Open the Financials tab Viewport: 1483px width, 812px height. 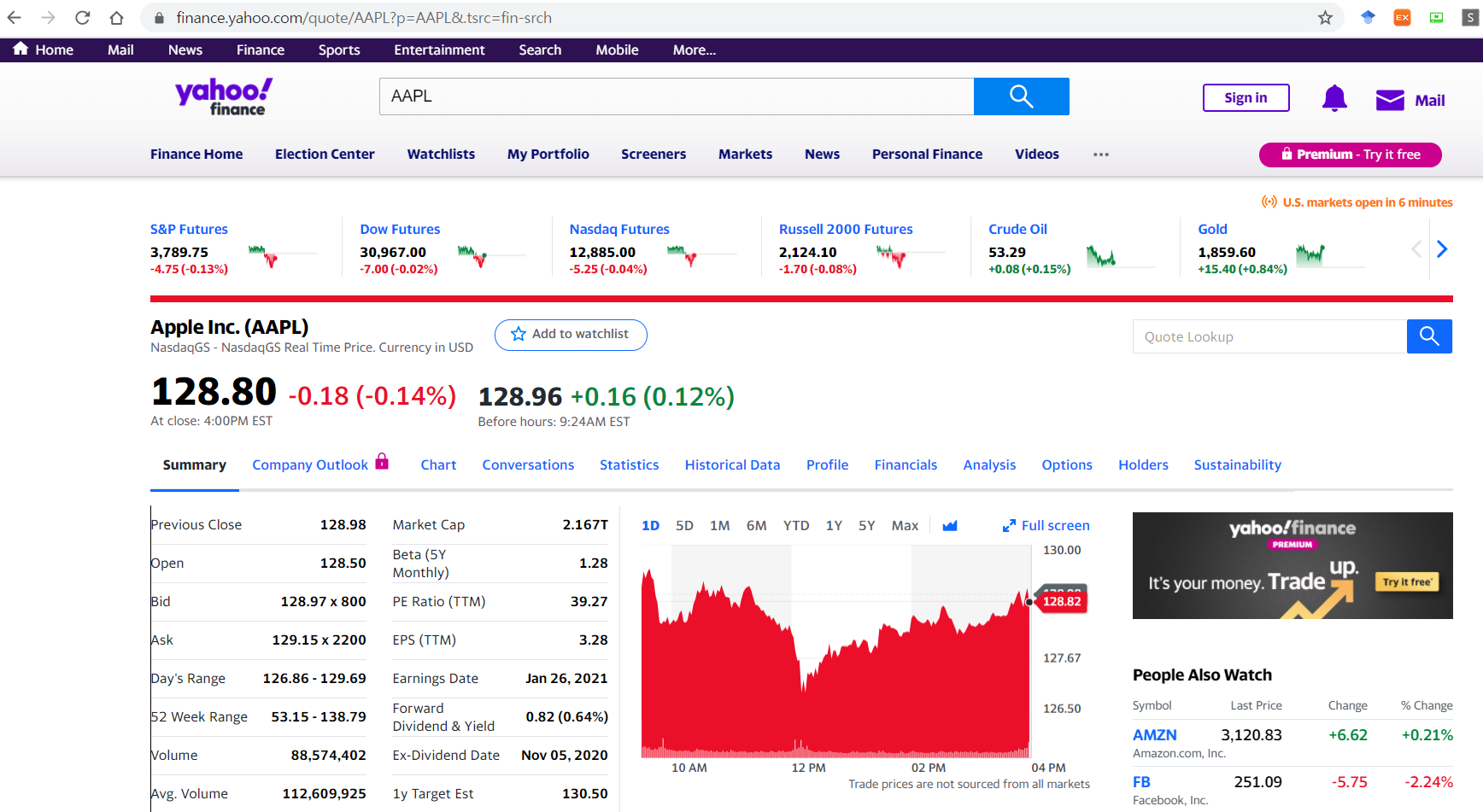(x=906, y=465)
